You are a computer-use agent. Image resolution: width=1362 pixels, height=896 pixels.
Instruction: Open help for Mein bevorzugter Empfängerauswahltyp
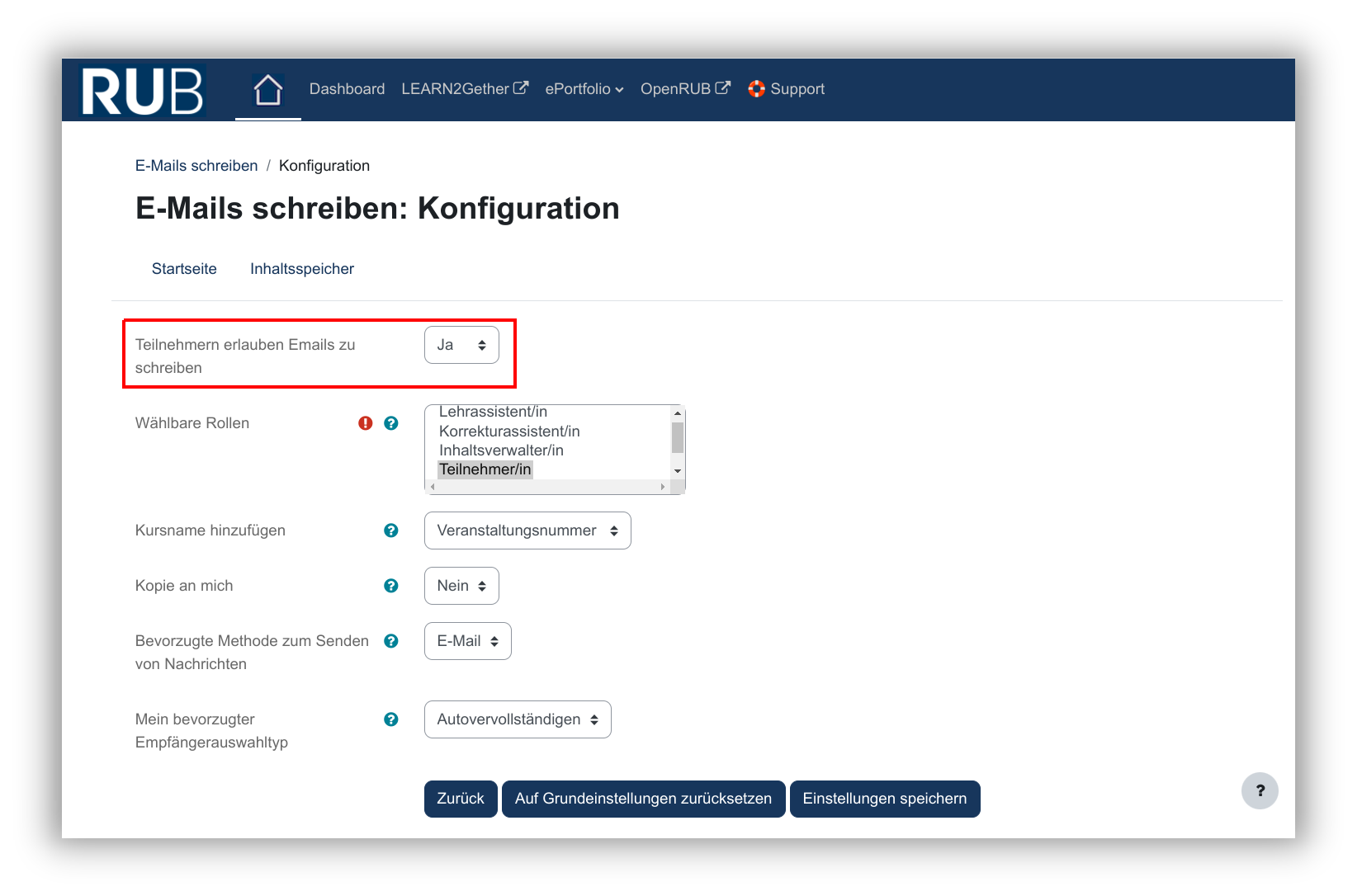(391, 719)
